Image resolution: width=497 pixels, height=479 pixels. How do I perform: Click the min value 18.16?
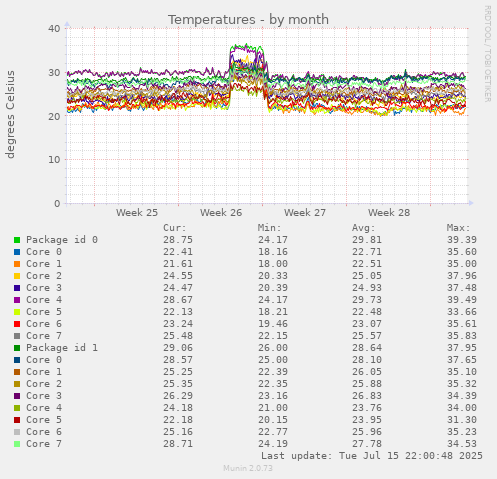(x=273, y=252)
